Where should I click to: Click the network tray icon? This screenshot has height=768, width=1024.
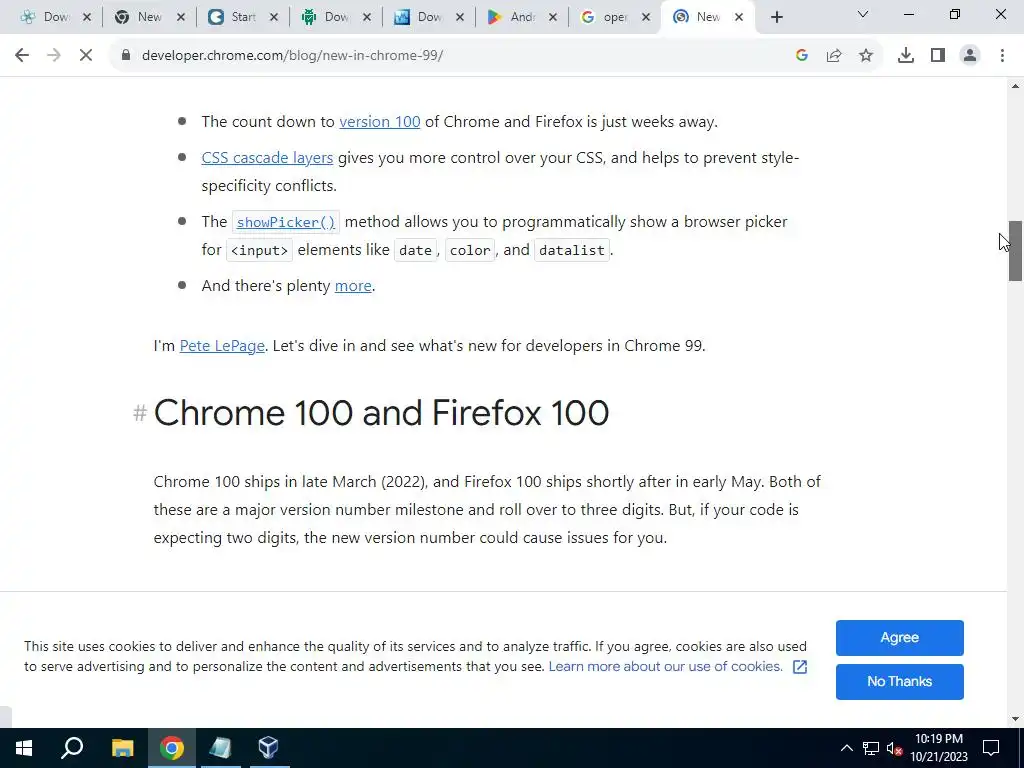click(x=871, y=748)
